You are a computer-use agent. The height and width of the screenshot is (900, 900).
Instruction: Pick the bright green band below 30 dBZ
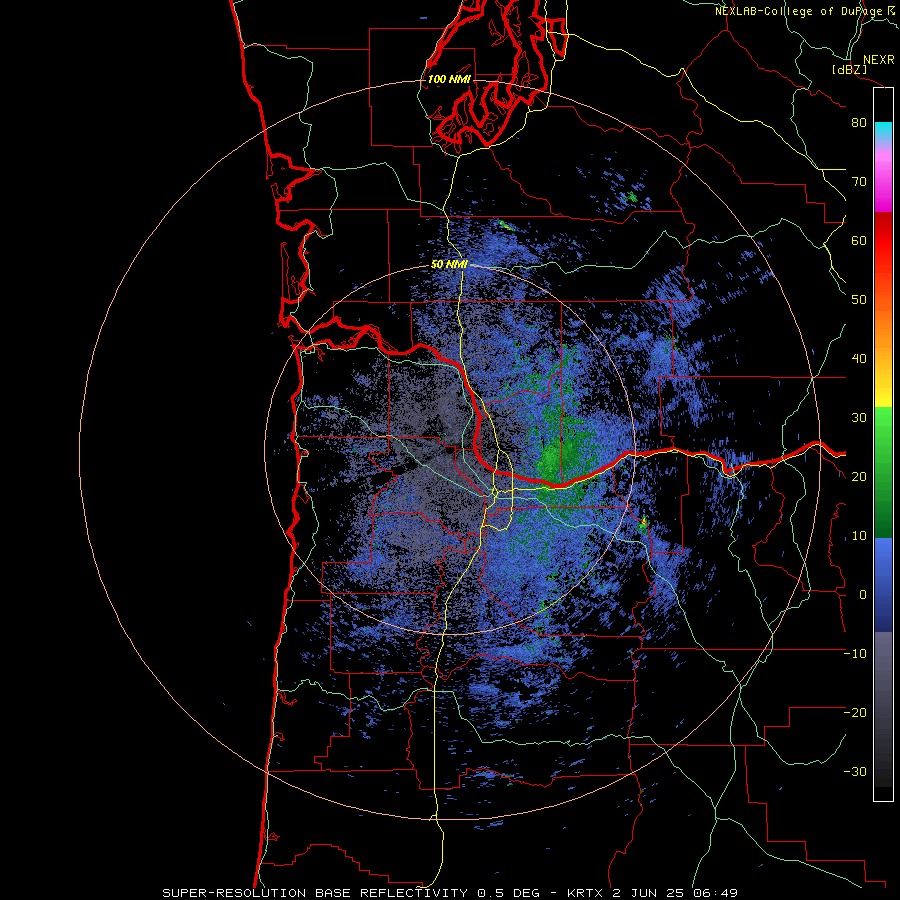(883, 425)
